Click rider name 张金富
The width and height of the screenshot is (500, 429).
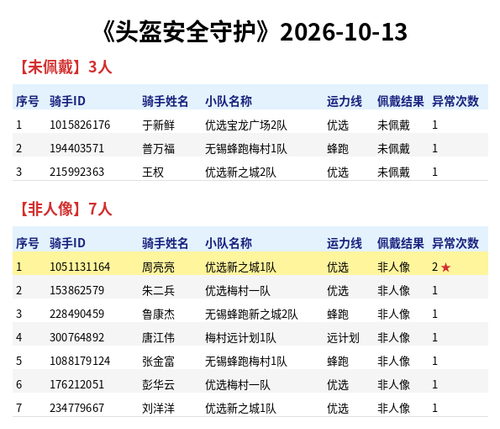(158, 361)
